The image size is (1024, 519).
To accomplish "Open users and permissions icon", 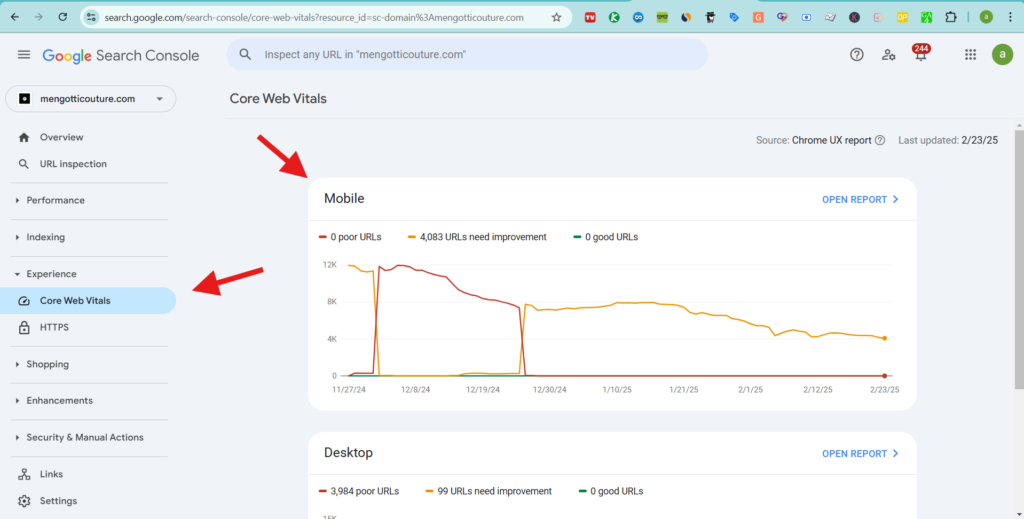I will [888, 55].
